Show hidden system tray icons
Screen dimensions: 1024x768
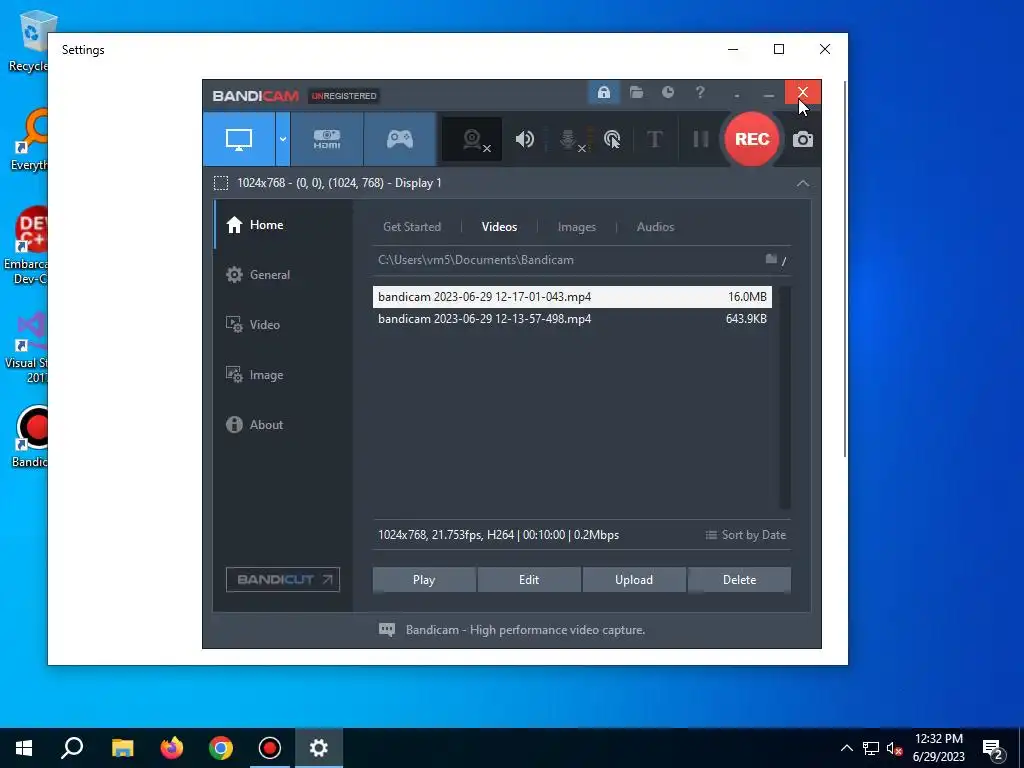click(x=846, y=748)
